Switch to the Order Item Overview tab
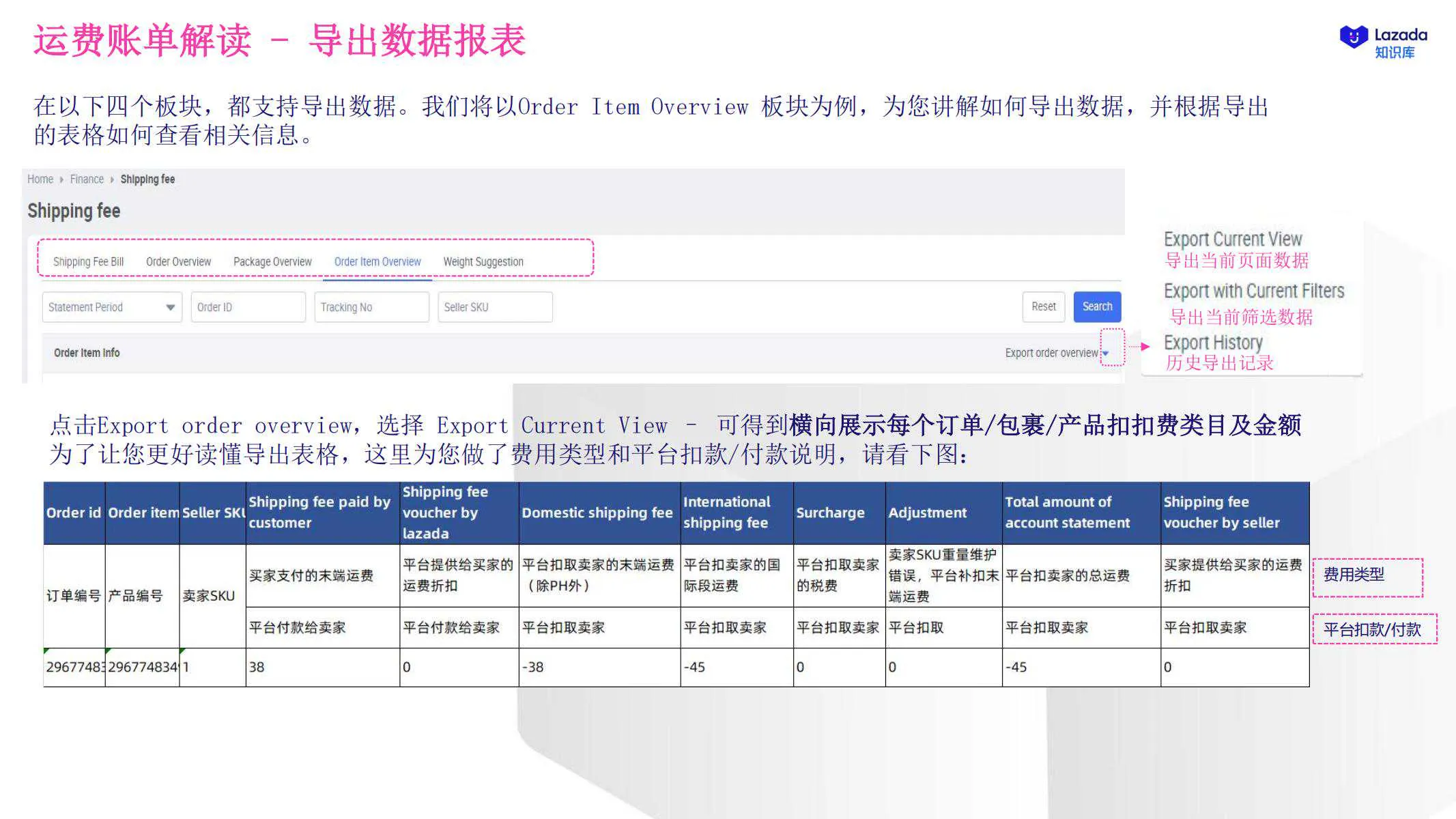Viewport: 1456px width, 819px height. (377, 261)
